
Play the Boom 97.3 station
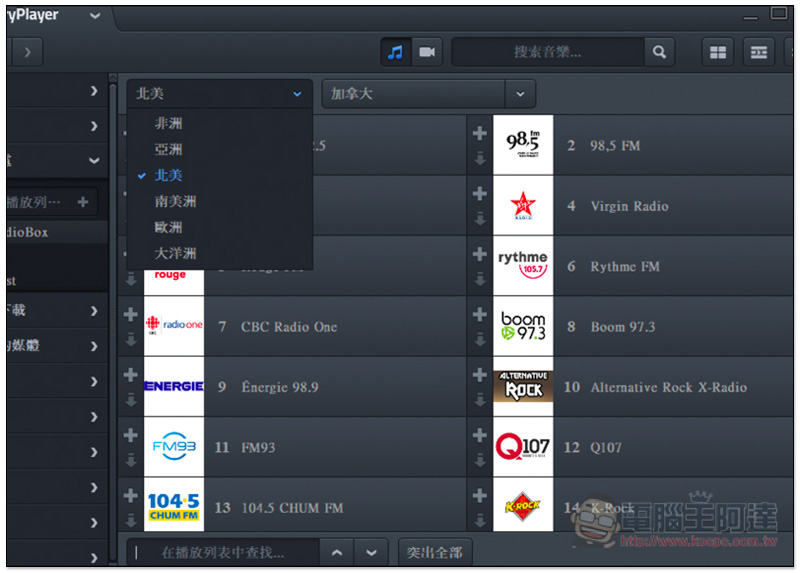(622, 327)
